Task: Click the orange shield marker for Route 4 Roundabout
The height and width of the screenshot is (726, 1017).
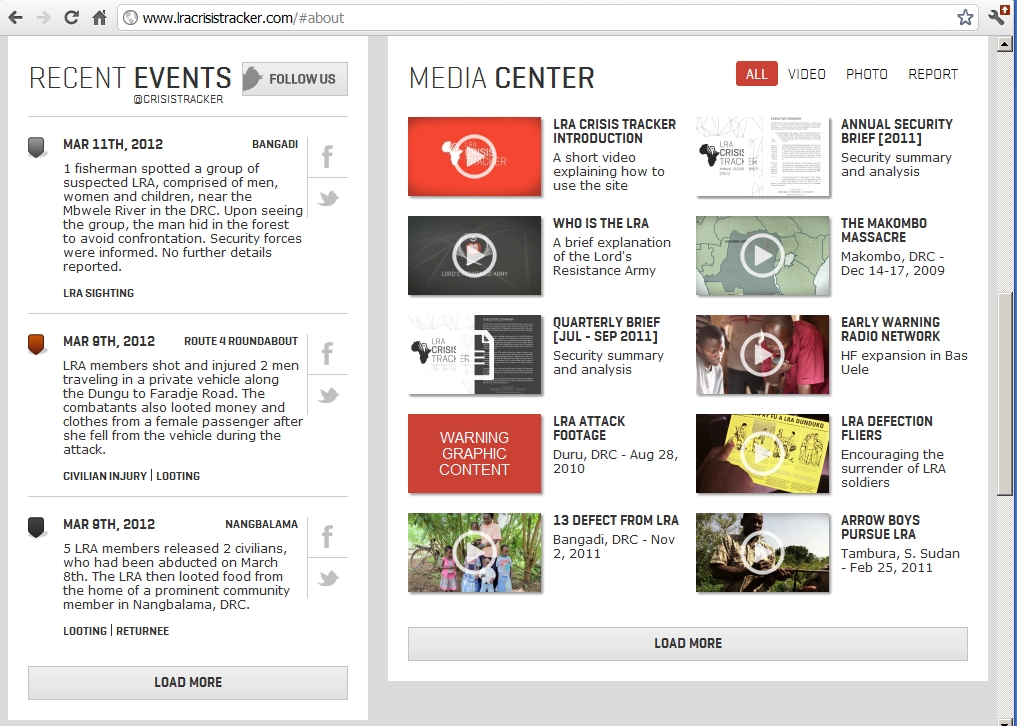Action: [36, 345]
